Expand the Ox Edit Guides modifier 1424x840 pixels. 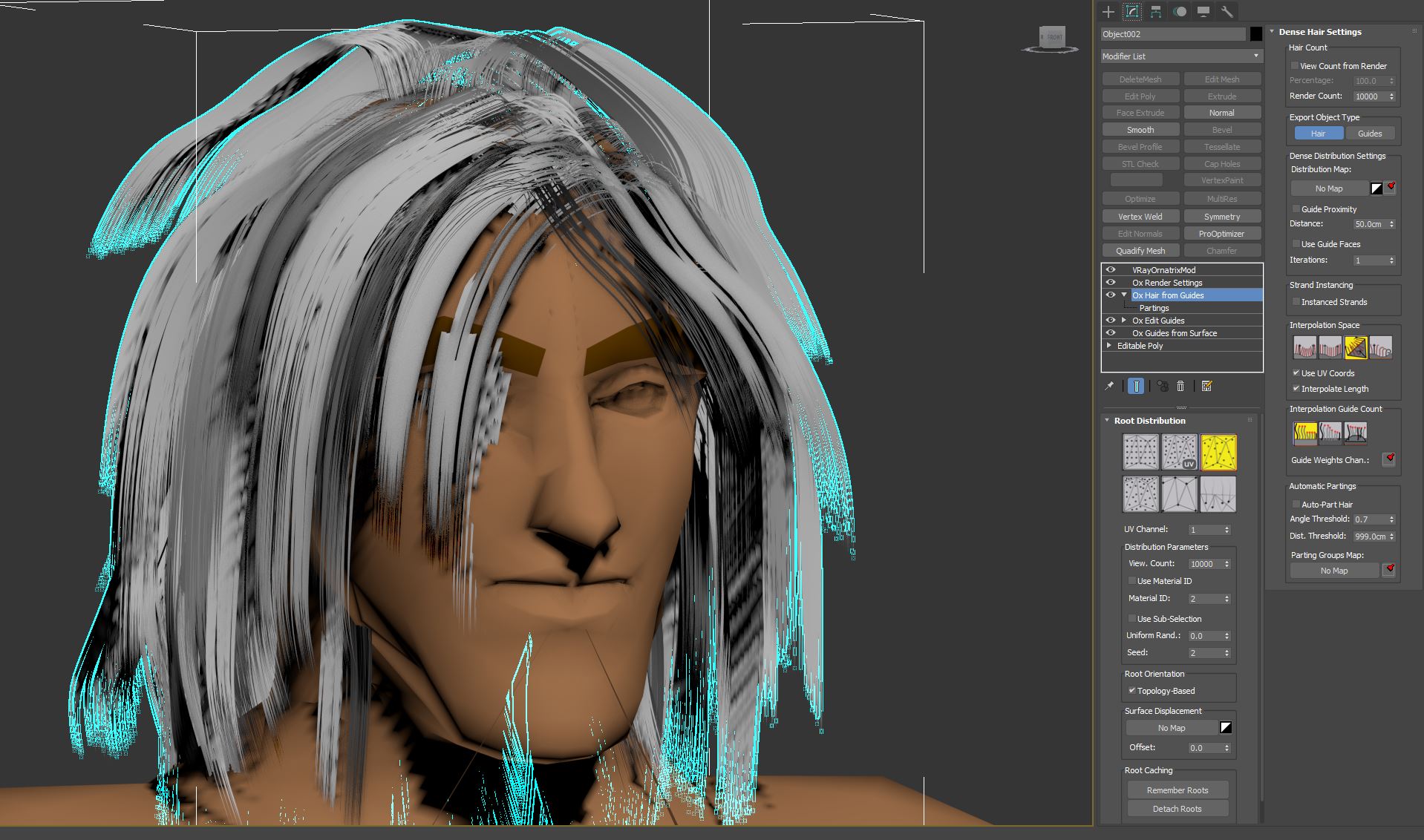pos(1124,321)
